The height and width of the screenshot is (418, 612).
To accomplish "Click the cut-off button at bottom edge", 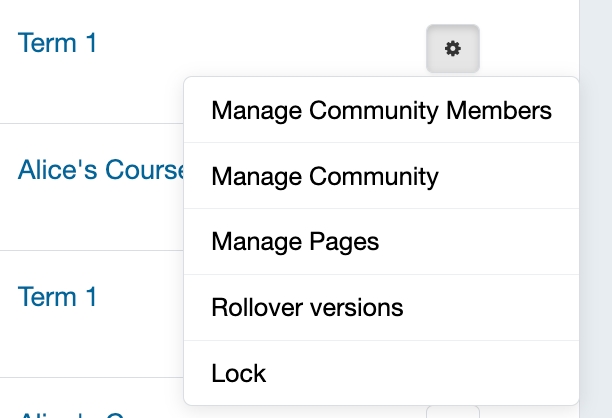I will 453,411.
